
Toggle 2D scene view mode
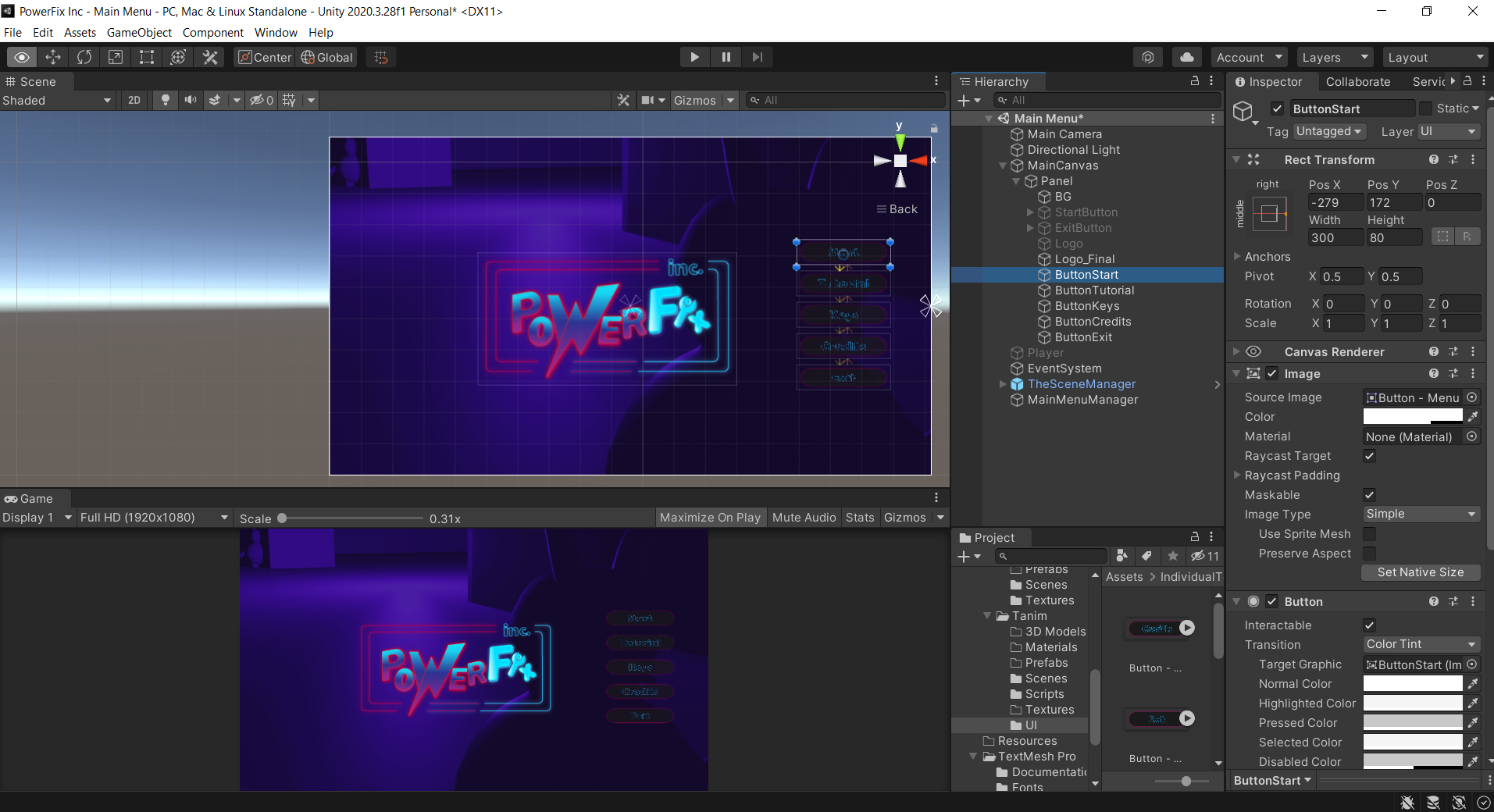(134, 100)
